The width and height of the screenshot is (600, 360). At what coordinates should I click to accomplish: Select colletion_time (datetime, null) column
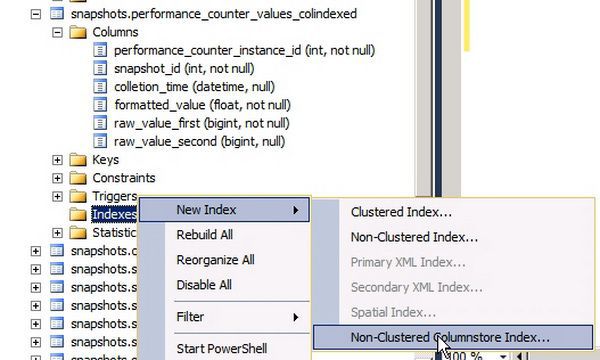point(194,87)
